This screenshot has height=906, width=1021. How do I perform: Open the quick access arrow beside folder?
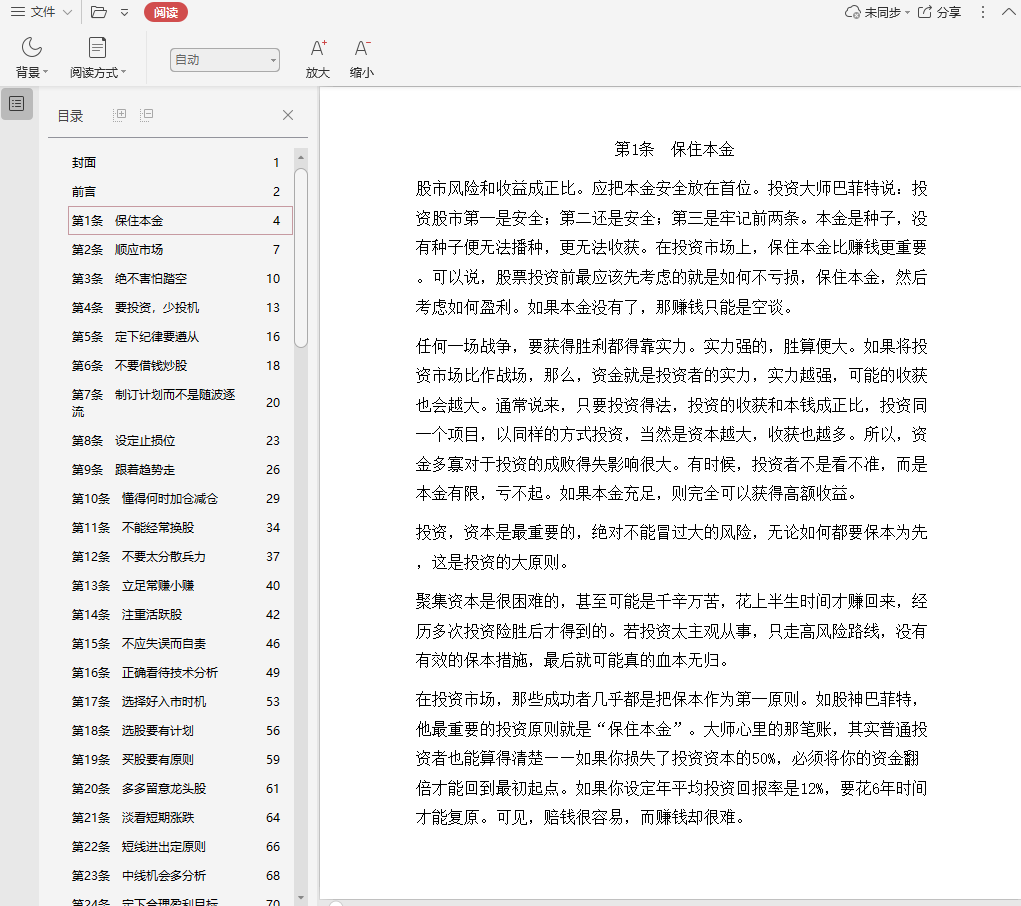click(124, 12)
